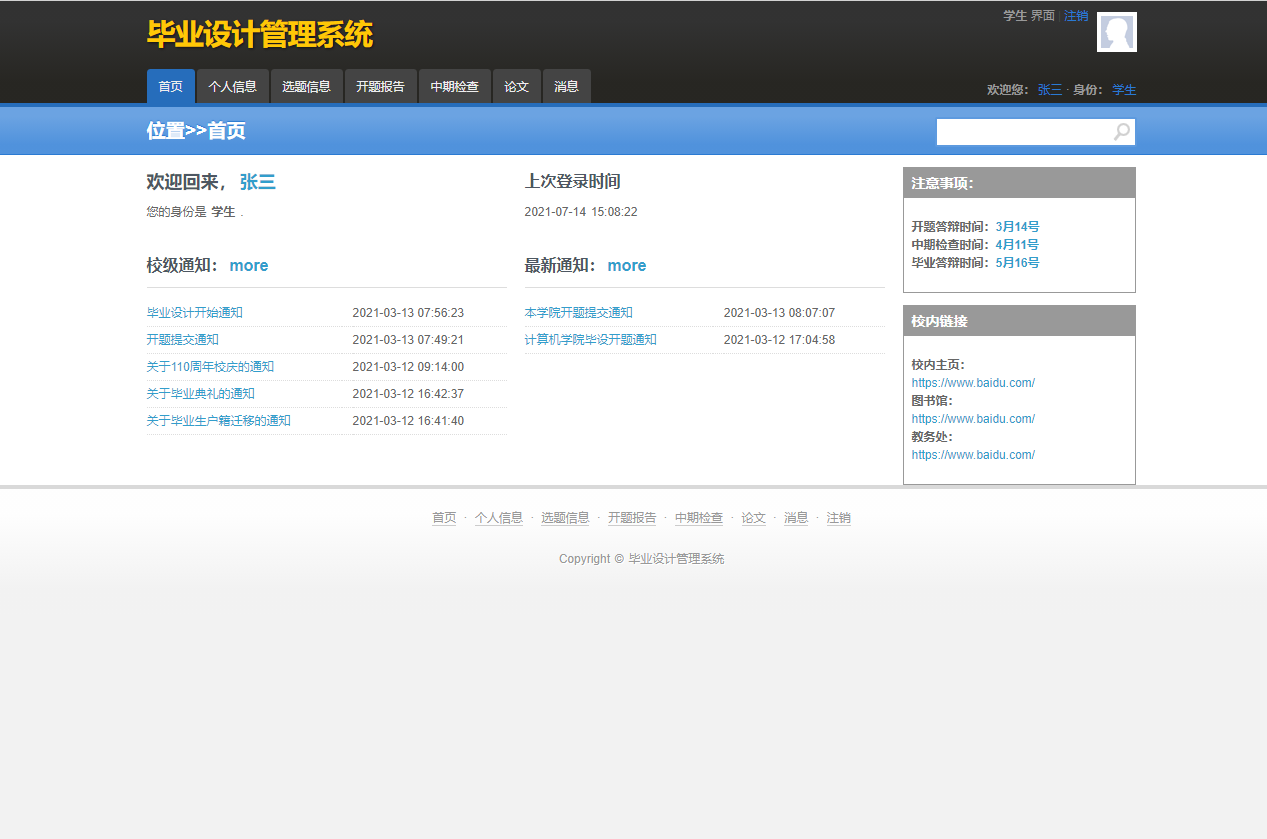The width and height of the screenshot is (1267, 839).
Task: Open more school-level notices
Action: point(248,265)
